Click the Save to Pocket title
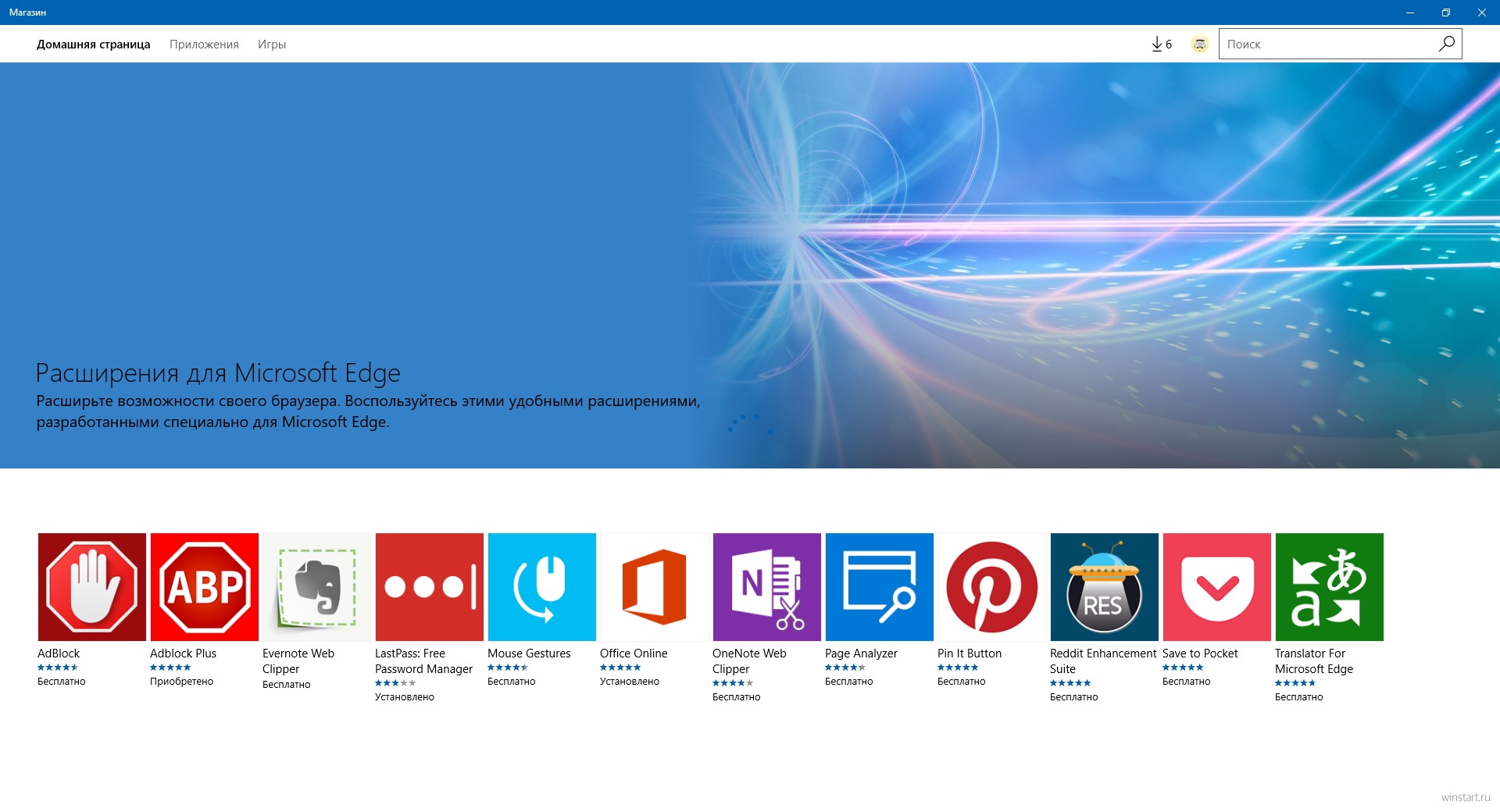Viewport: 1500px width, 812px height. tap(1200, 654)
